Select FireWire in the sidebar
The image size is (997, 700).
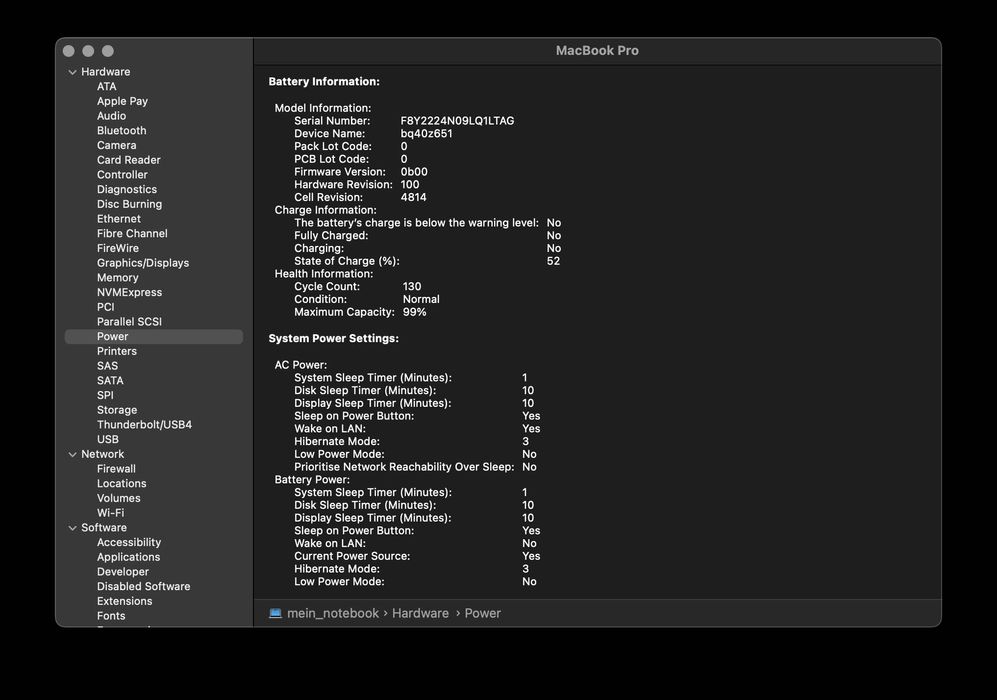tap(118, 248)
